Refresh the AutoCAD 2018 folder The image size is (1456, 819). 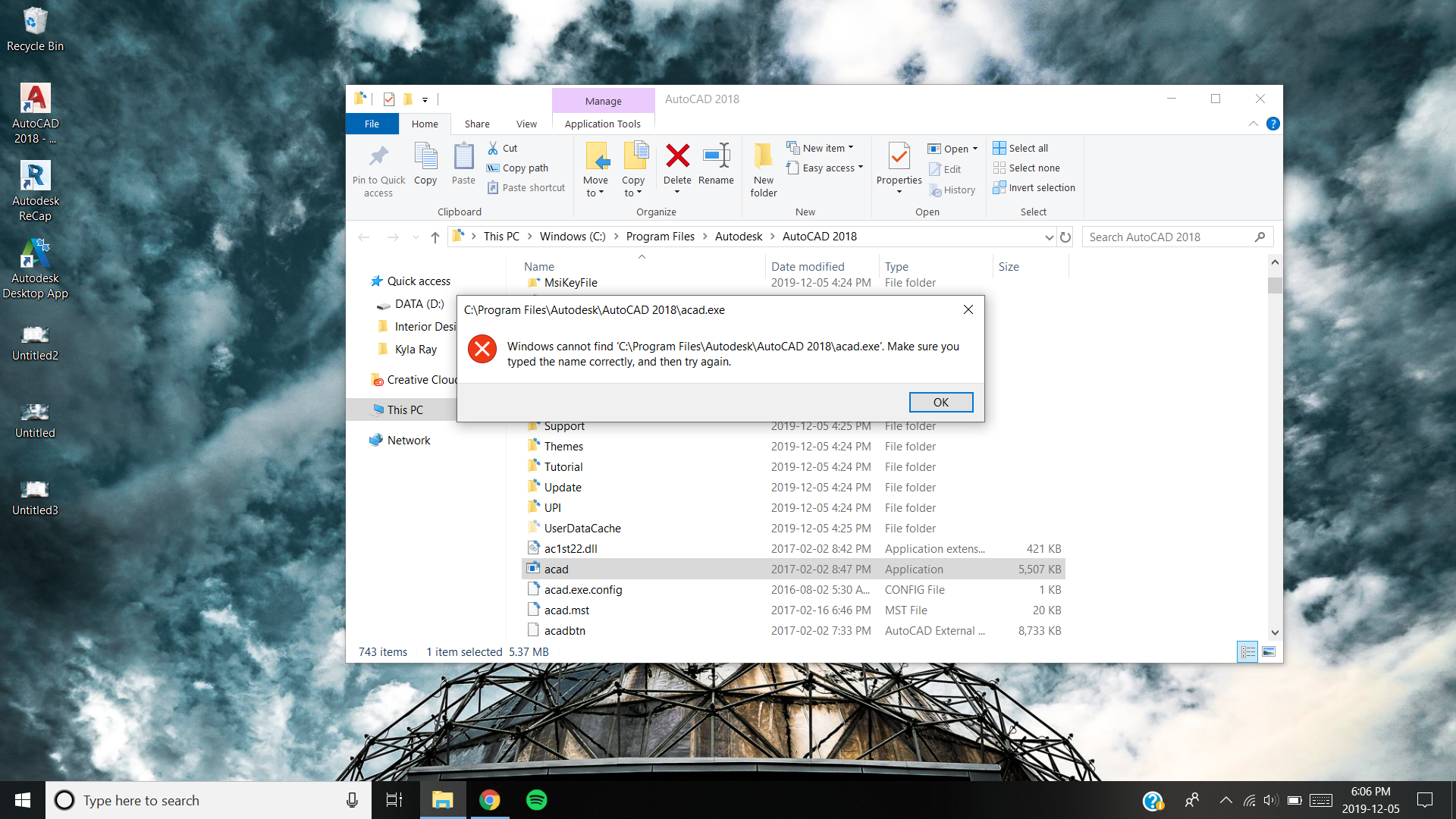(1065, 237)
